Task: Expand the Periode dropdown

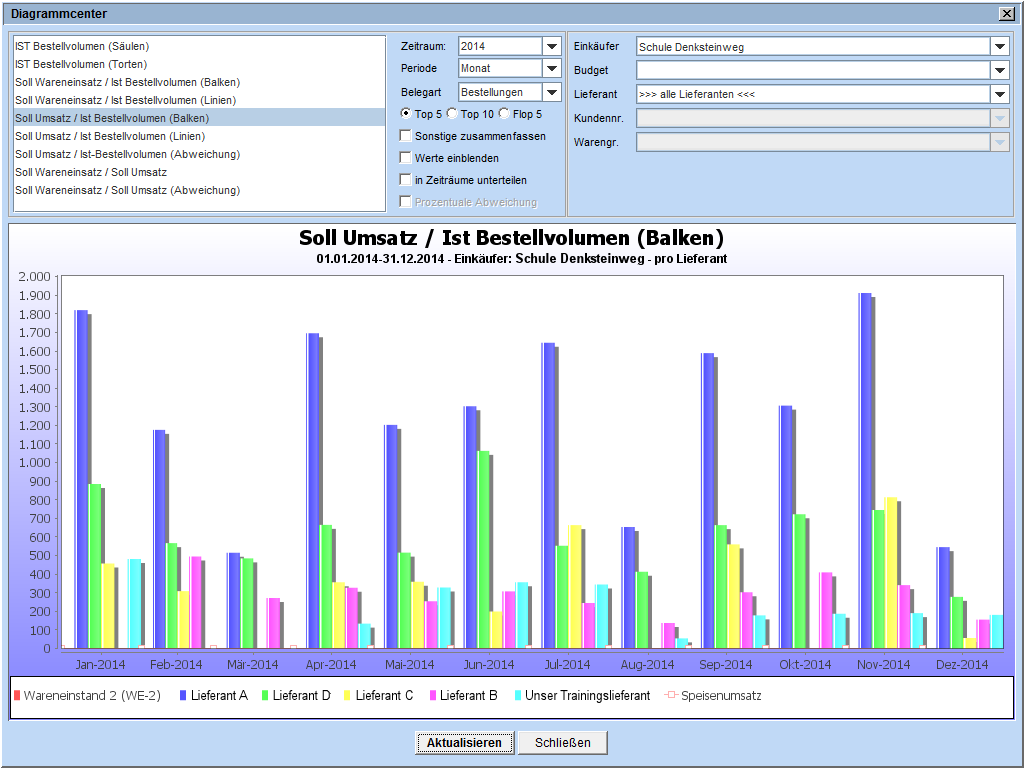Action: click(x=552, y=68)
